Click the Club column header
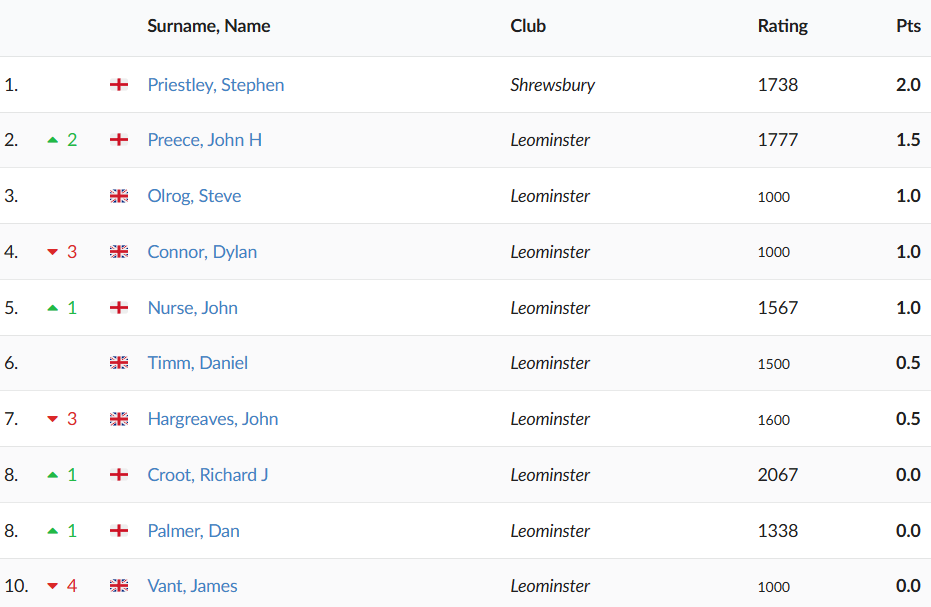 click(528, 26)
